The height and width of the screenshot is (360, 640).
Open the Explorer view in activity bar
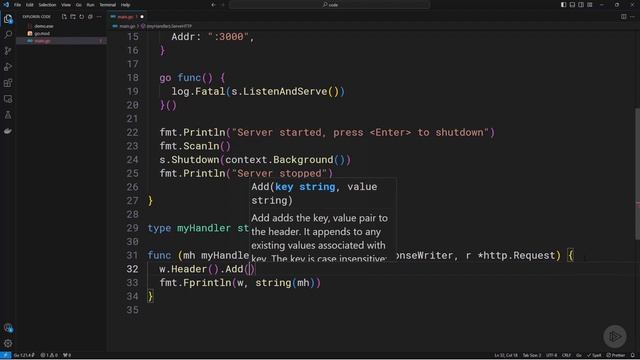point(8,18)
